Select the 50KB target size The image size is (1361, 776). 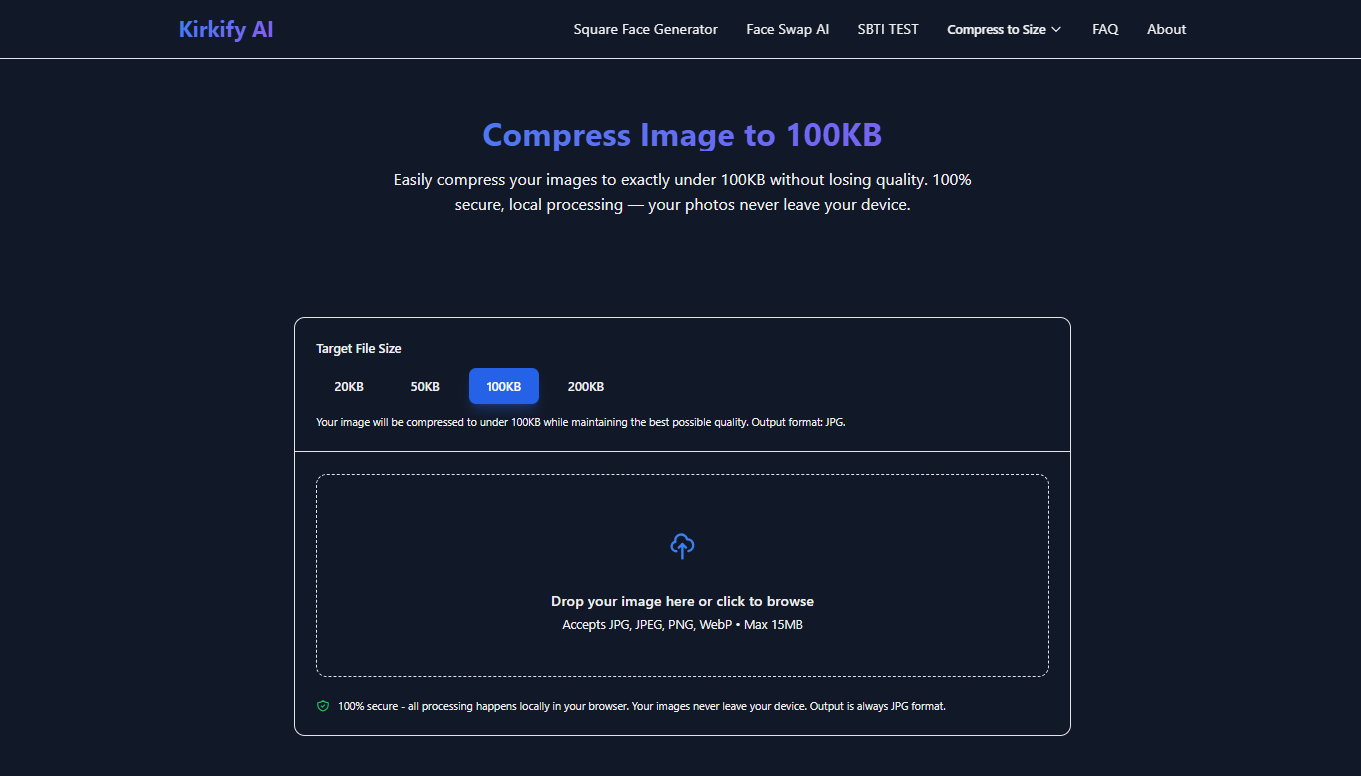pos(425,386)
